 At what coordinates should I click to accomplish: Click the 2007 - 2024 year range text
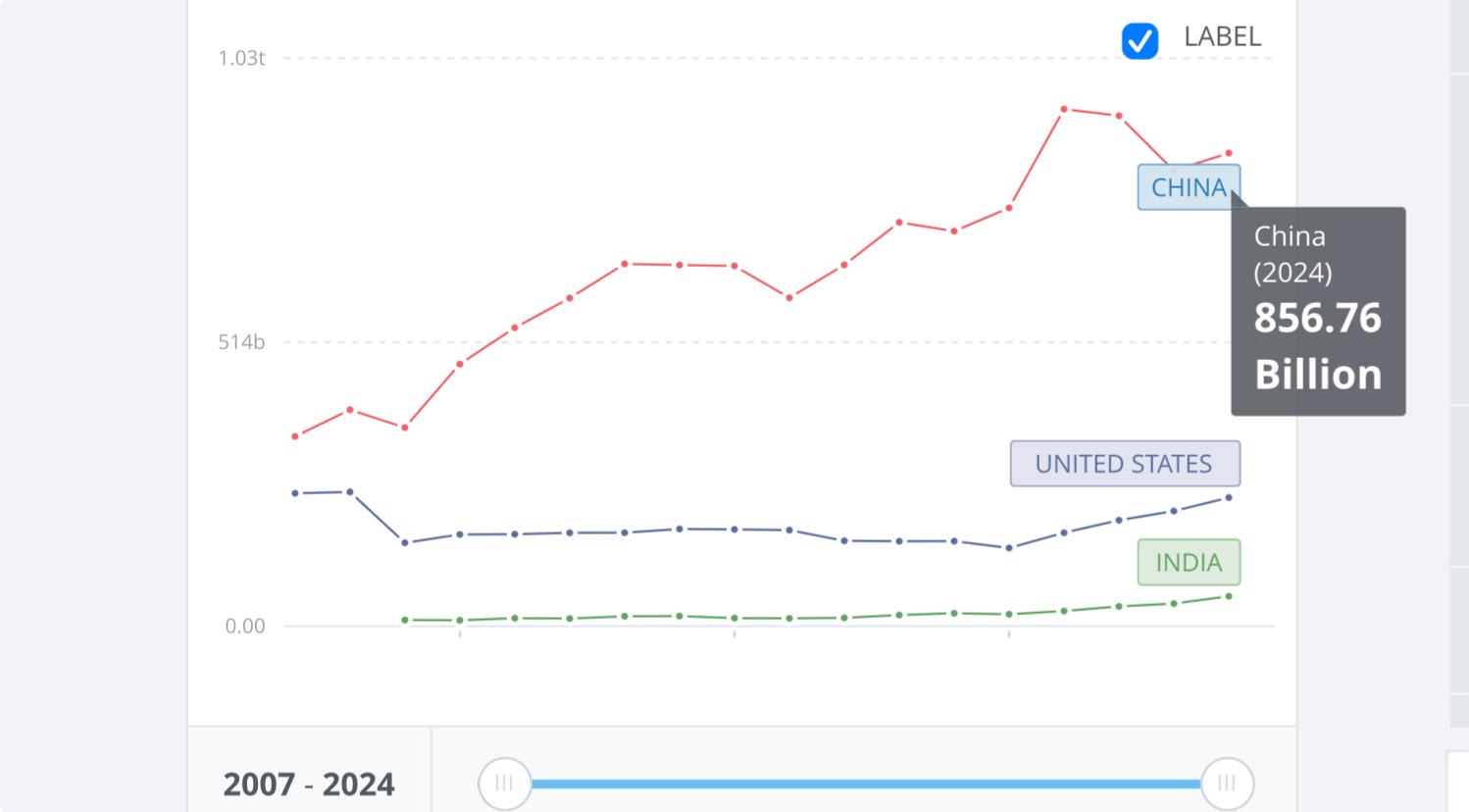pos(309,784)
